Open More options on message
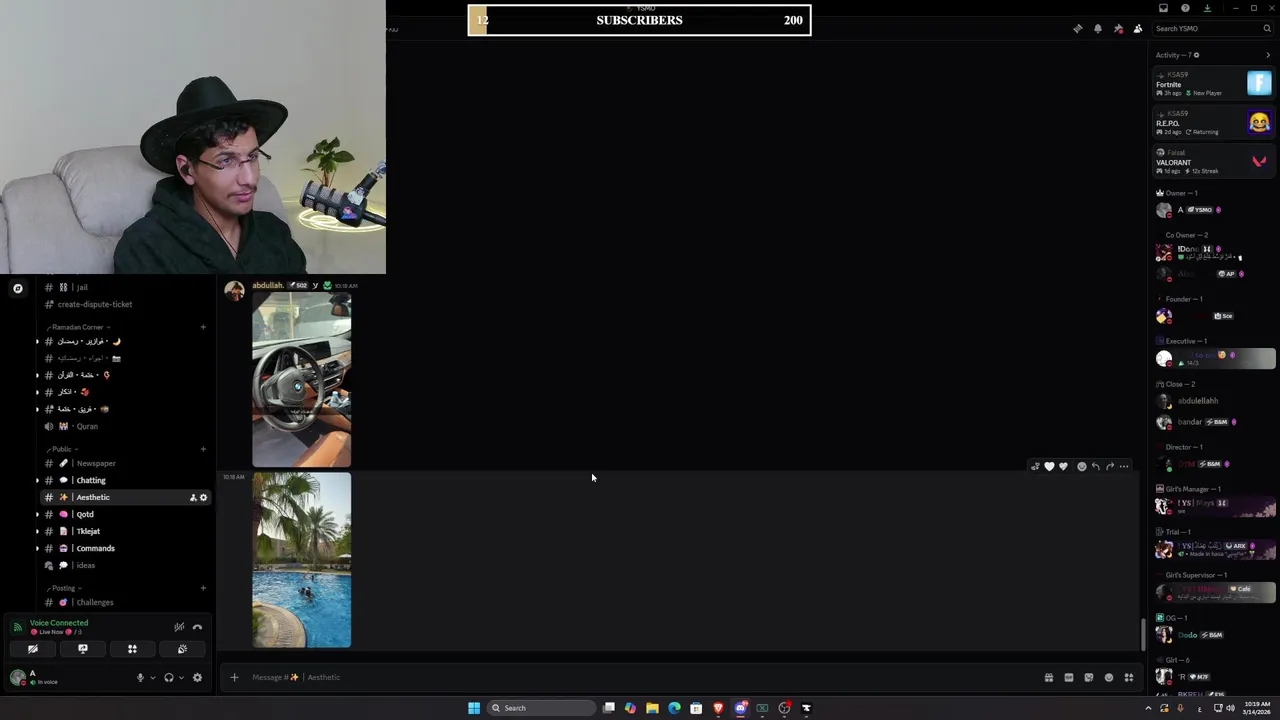1280x720 pixels. tap(1124, 466)
